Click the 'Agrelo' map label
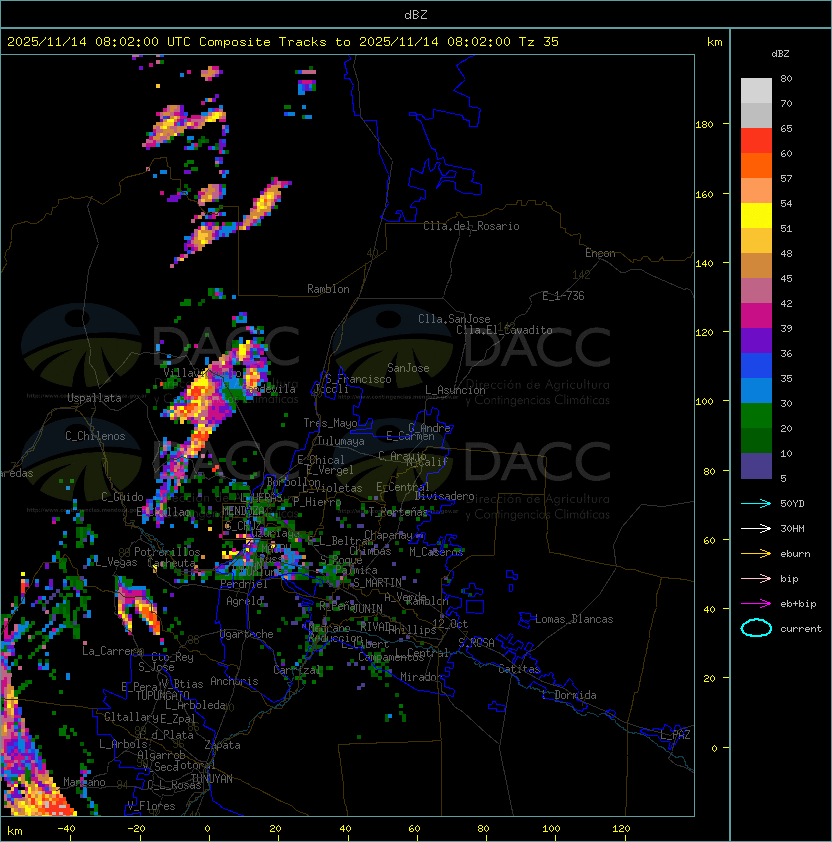 tap(244, 601)
